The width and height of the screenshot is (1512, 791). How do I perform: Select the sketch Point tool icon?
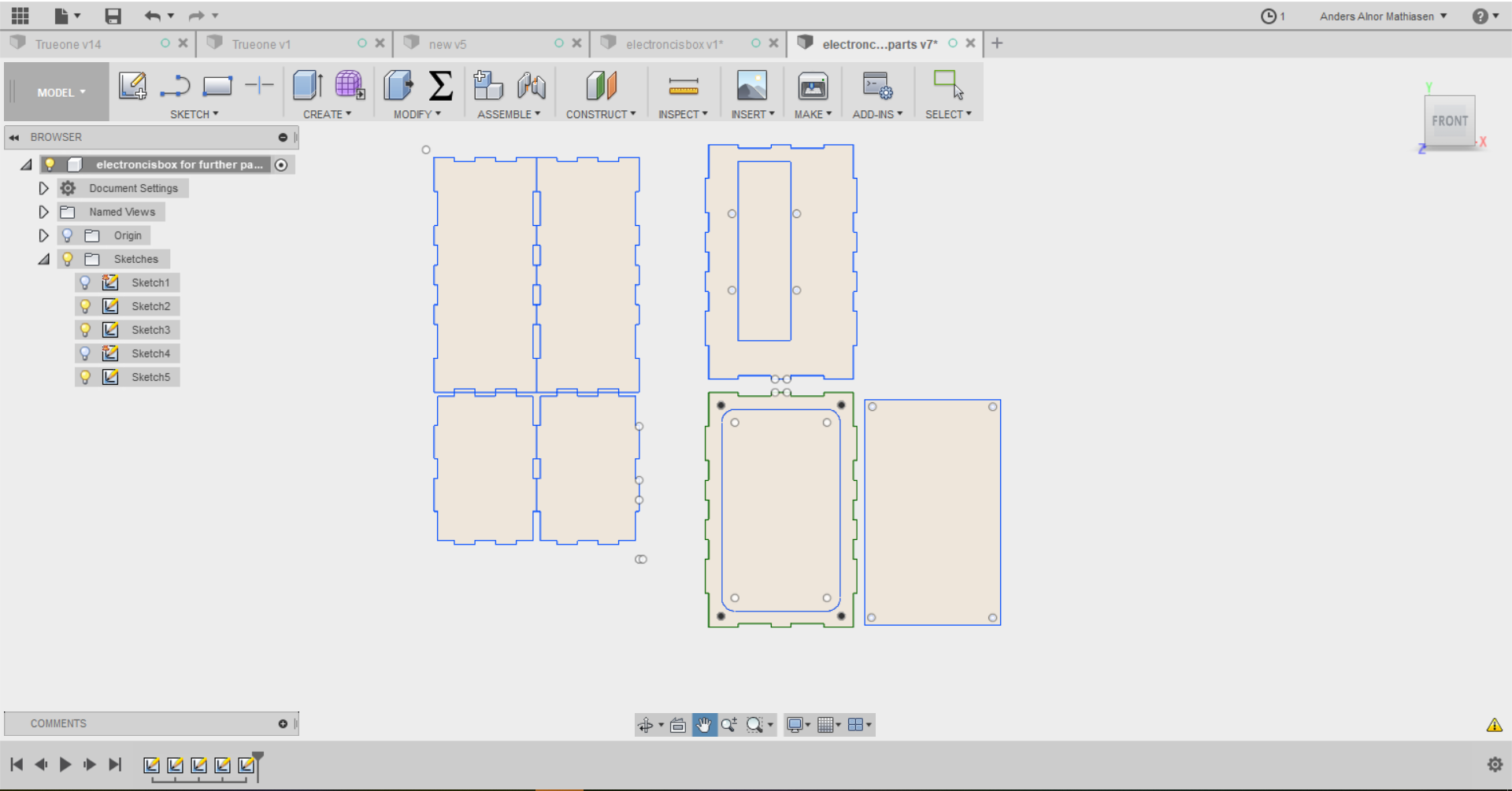[259, 85]
